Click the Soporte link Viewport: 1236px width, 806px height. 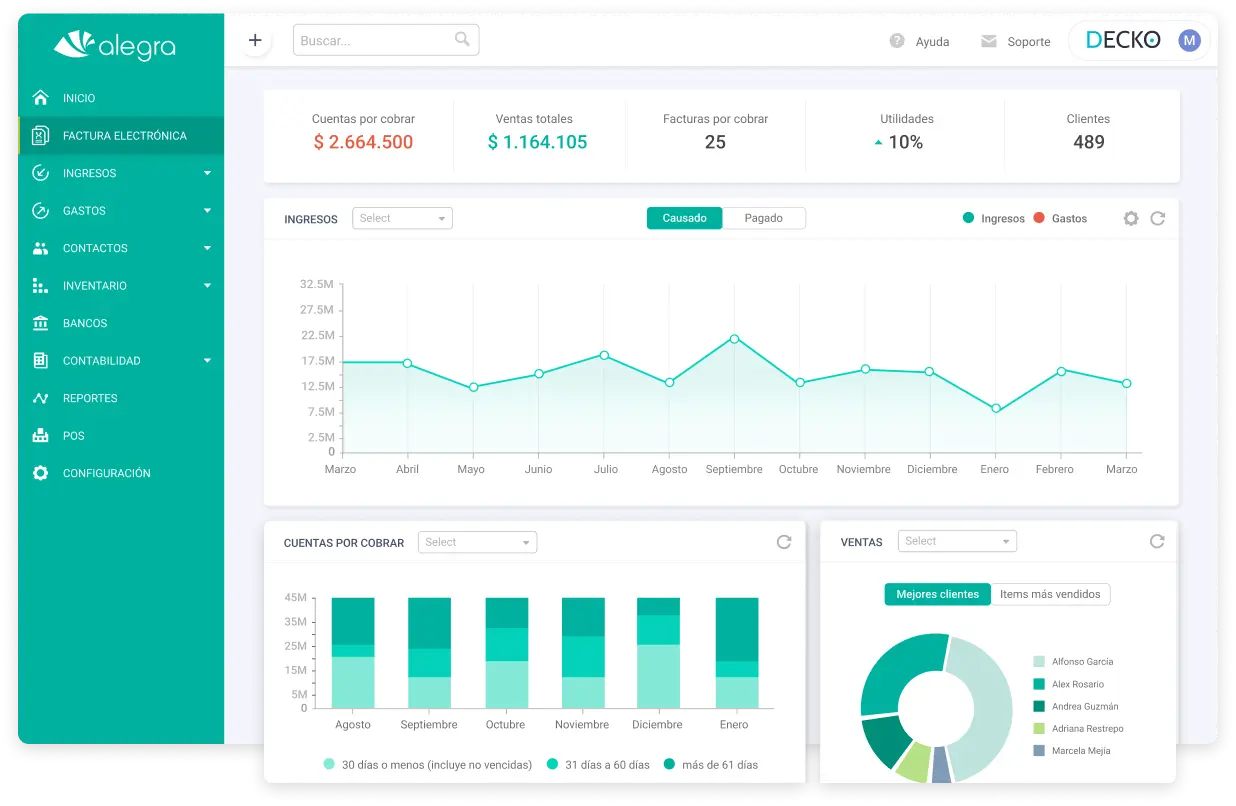click(1028, 42)
